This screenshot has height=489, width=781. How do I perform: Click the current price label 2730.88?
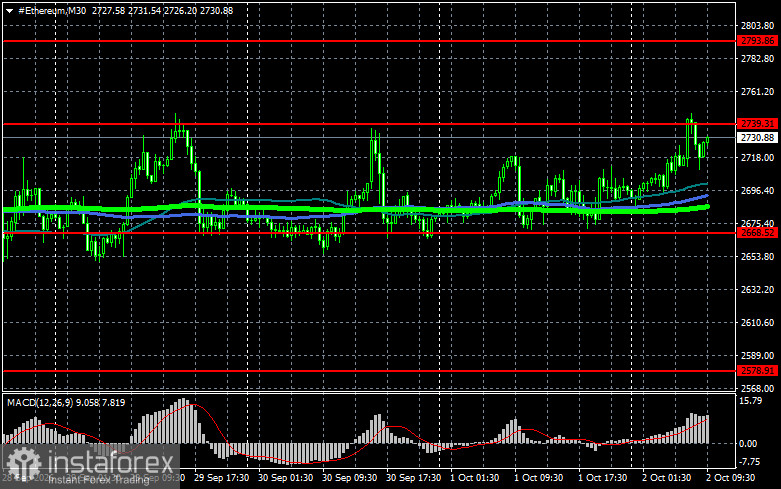(757, 137)
